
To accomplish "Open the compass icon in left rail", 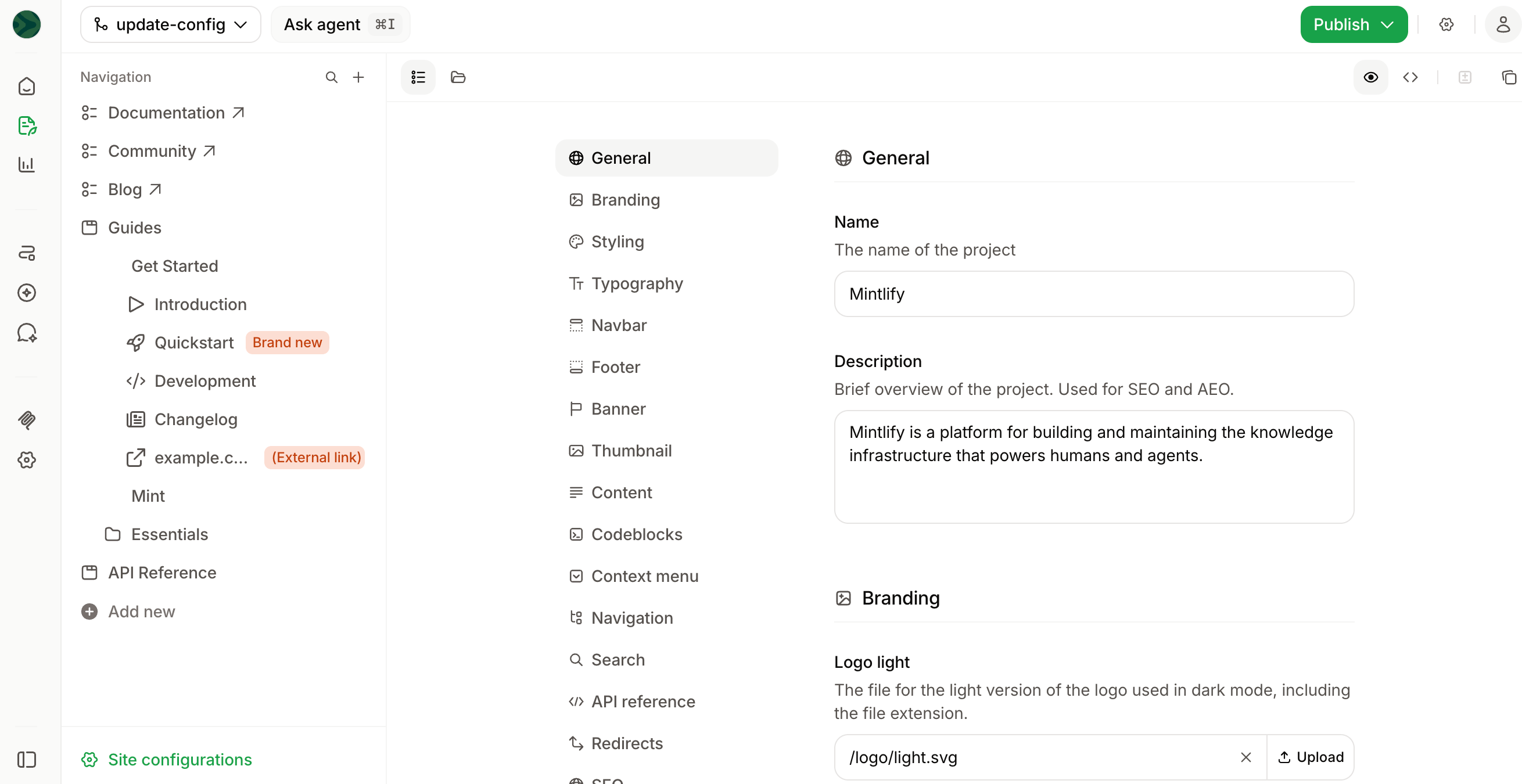I will click(27, 293).
